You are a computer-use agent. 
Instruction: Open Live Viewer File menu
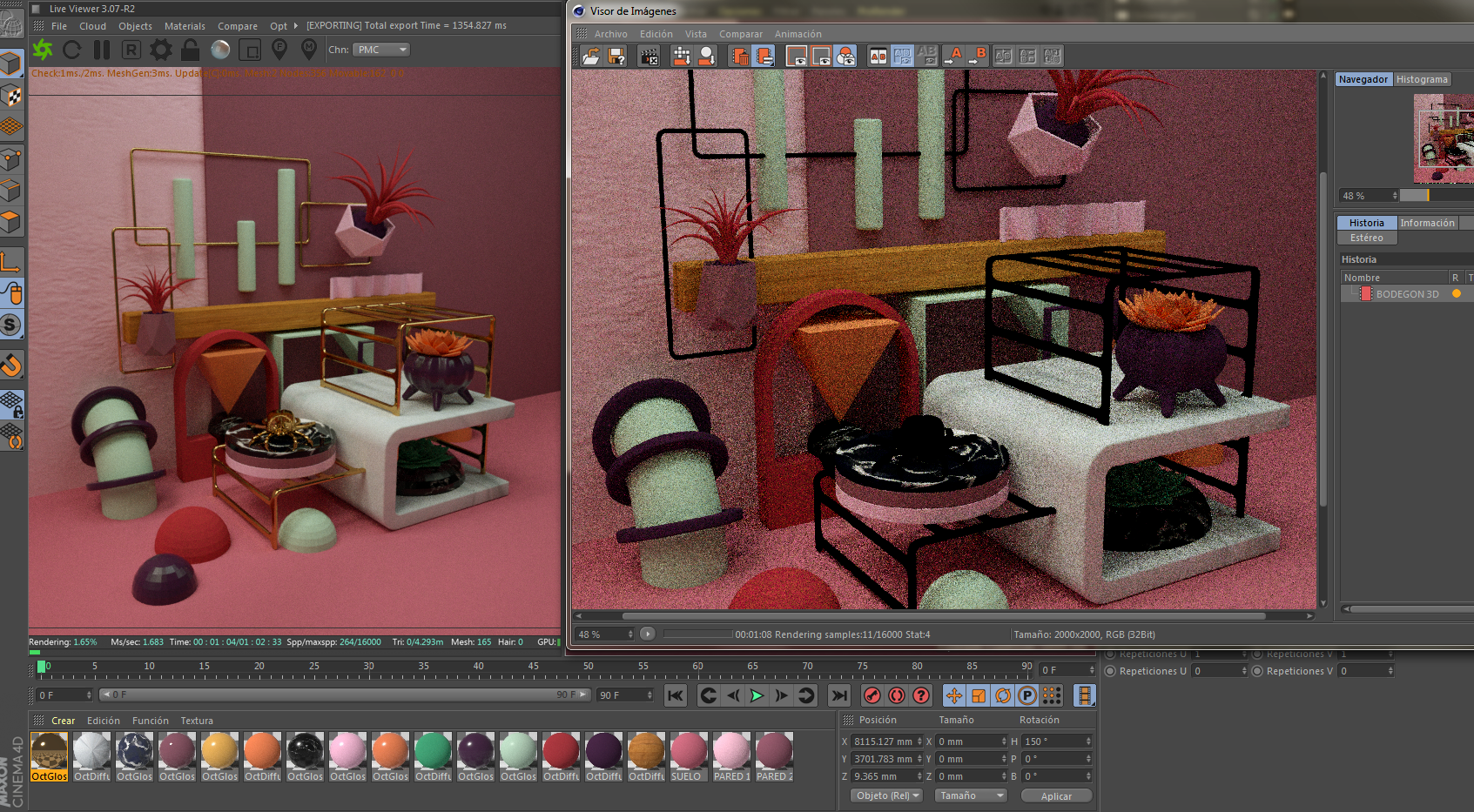click(x=59, y=26)
